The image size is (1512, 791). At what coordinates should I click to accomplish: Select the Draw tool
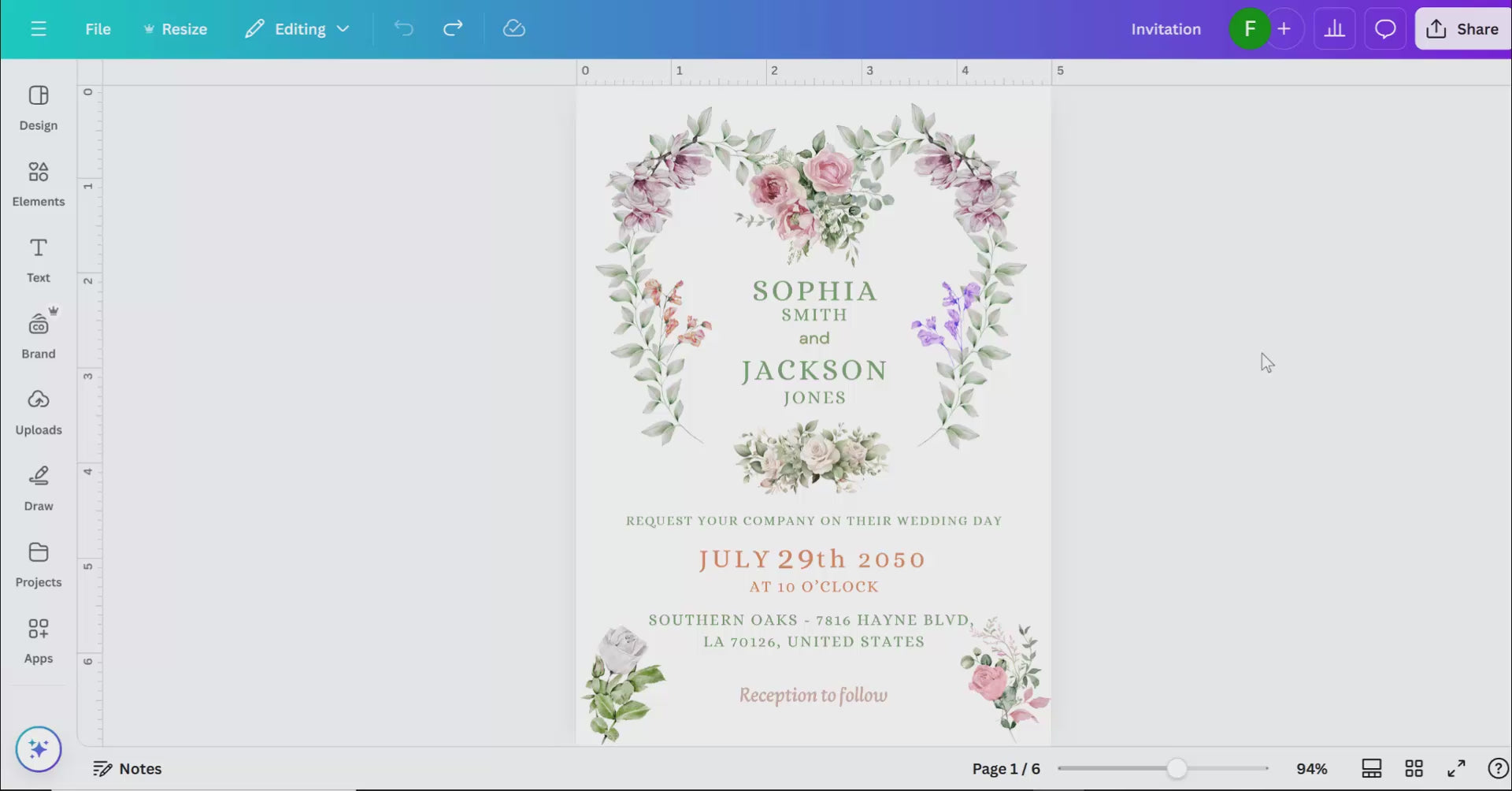coord(38,488)
